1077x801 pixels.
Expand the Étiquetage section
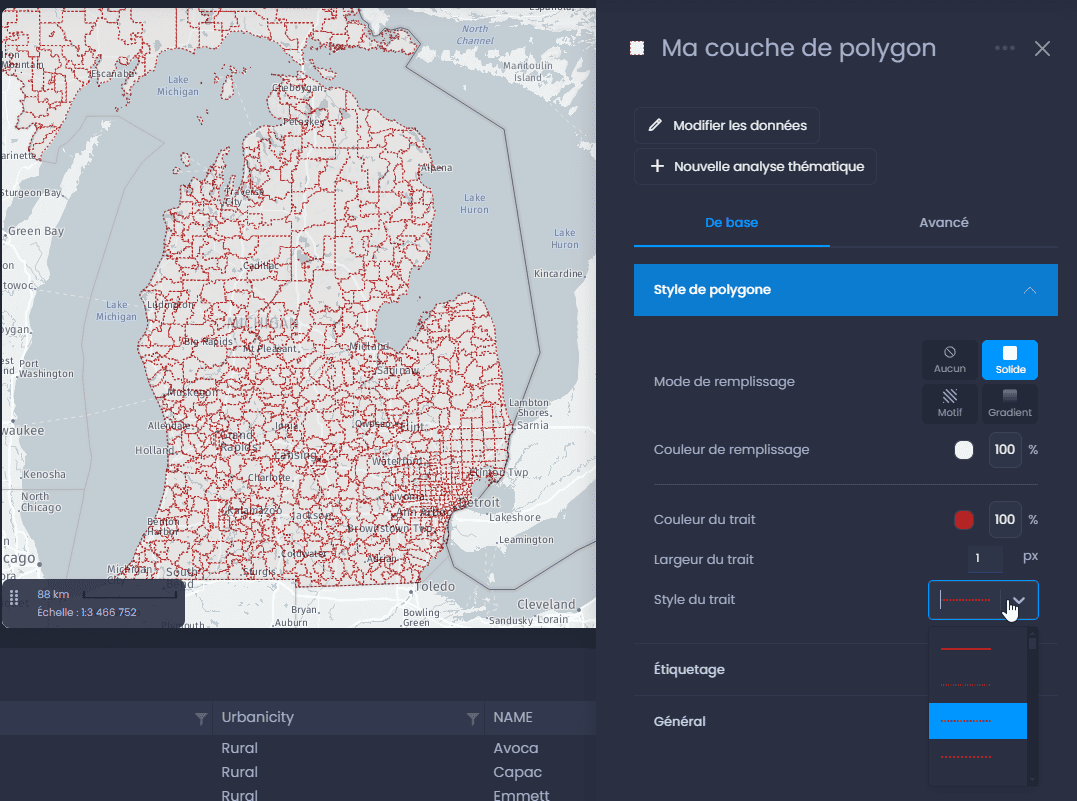[x=846, y=669]
